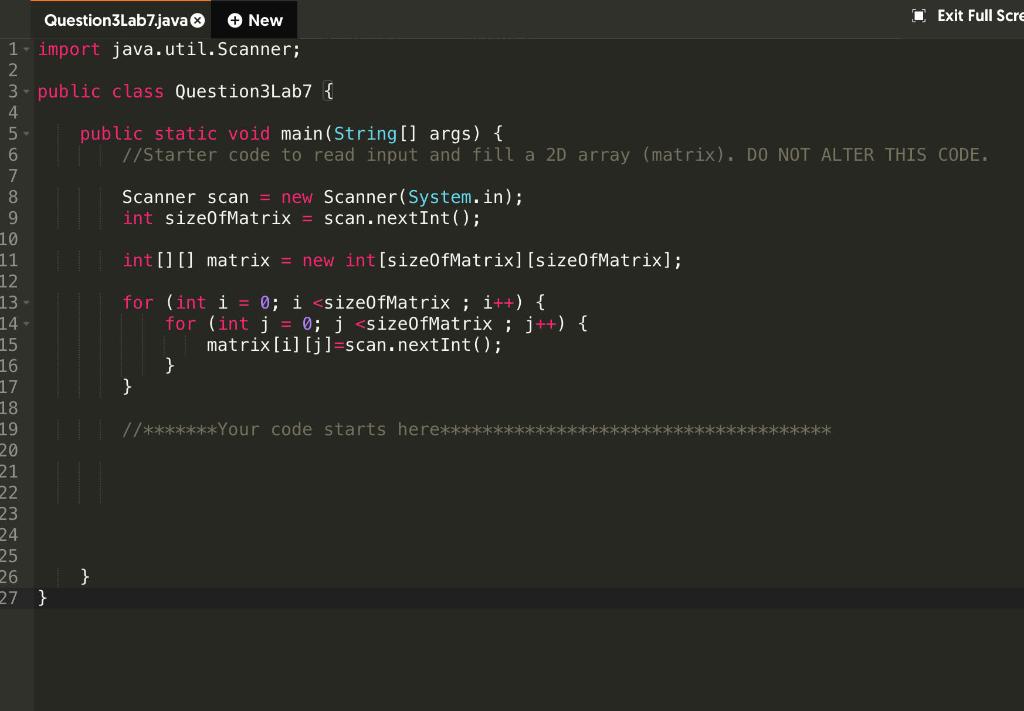This screenshot has height=711, width=1024.
Task: Click line number 19 in the gutter
Action: tap(9, 430)
